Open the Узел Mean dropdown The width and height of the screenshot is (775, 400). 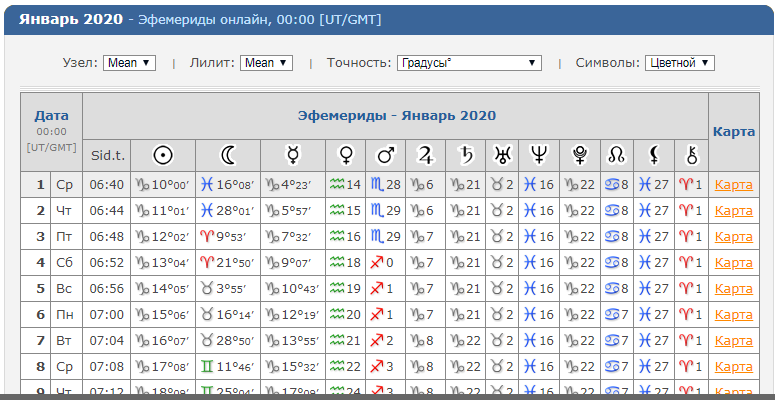(x=129, y=63)
